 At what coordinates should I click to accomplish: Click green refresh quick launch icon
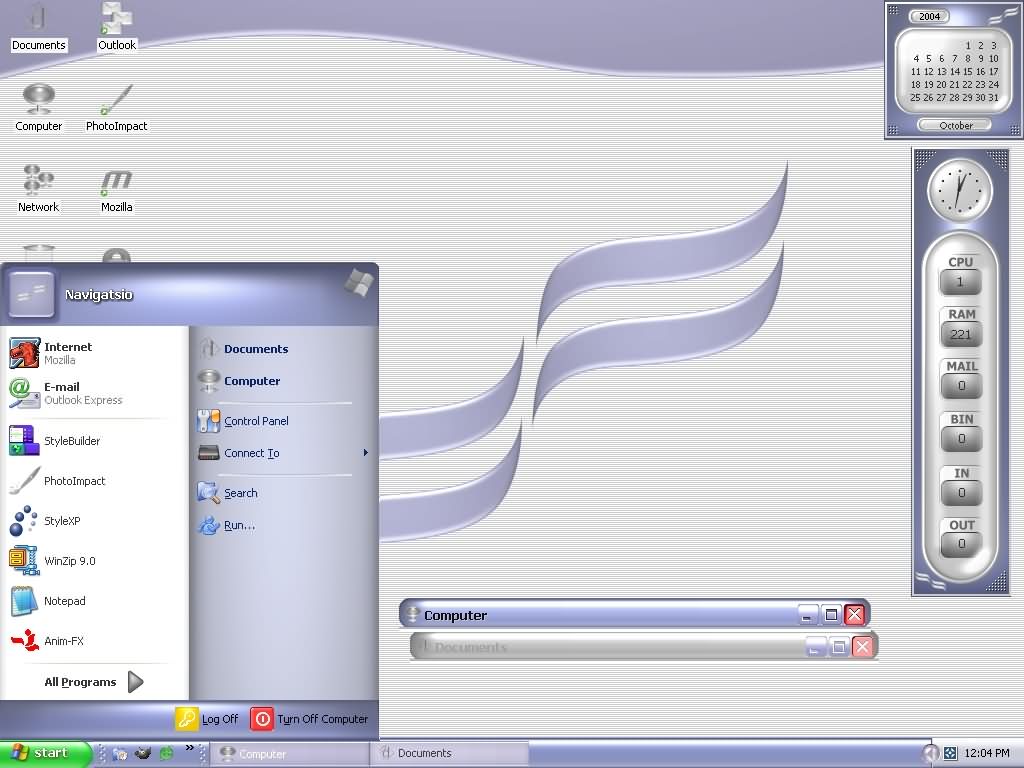coord(167,754)
